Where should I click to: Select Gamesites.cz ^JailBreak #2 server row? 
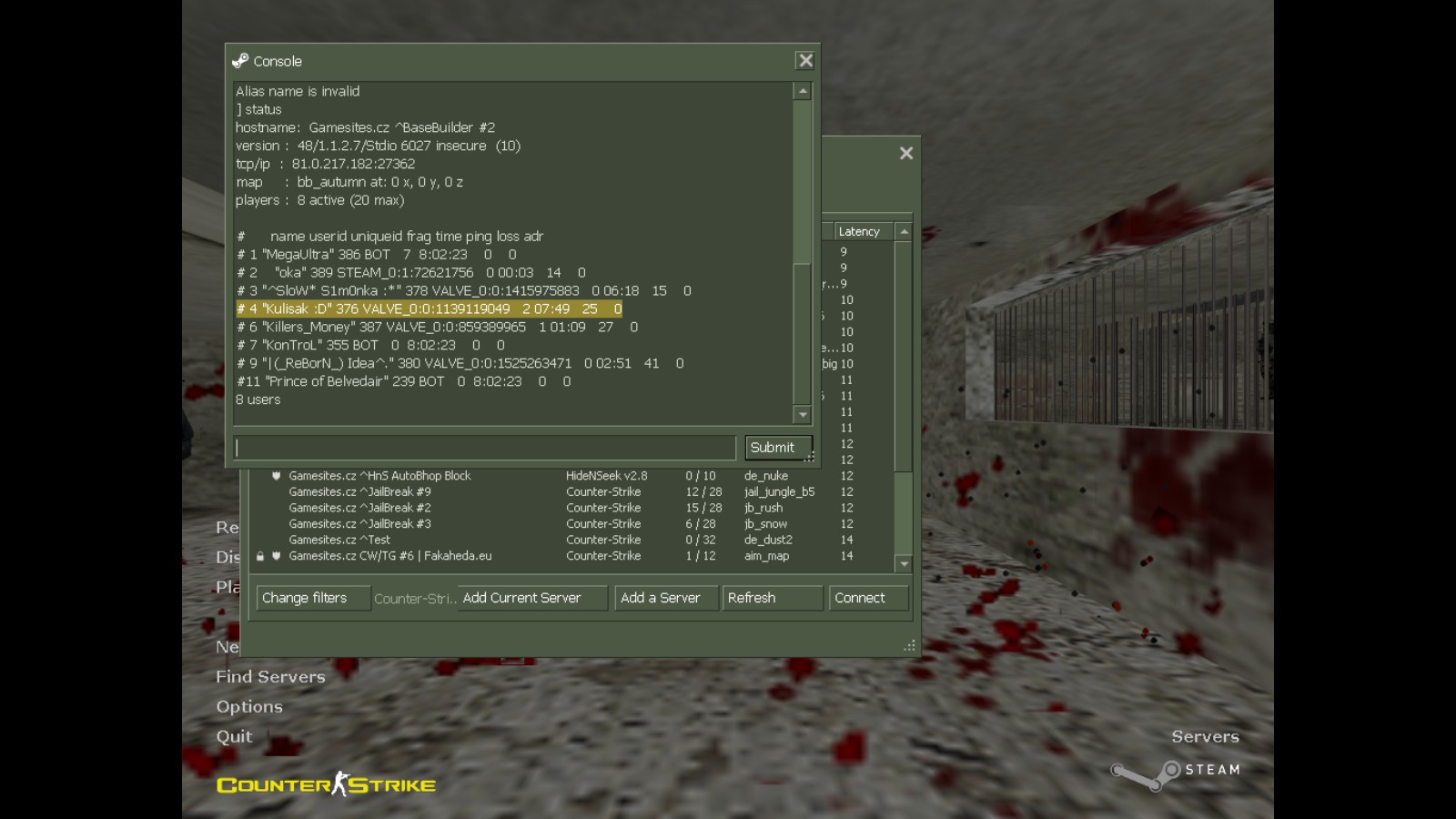point(573,508)
